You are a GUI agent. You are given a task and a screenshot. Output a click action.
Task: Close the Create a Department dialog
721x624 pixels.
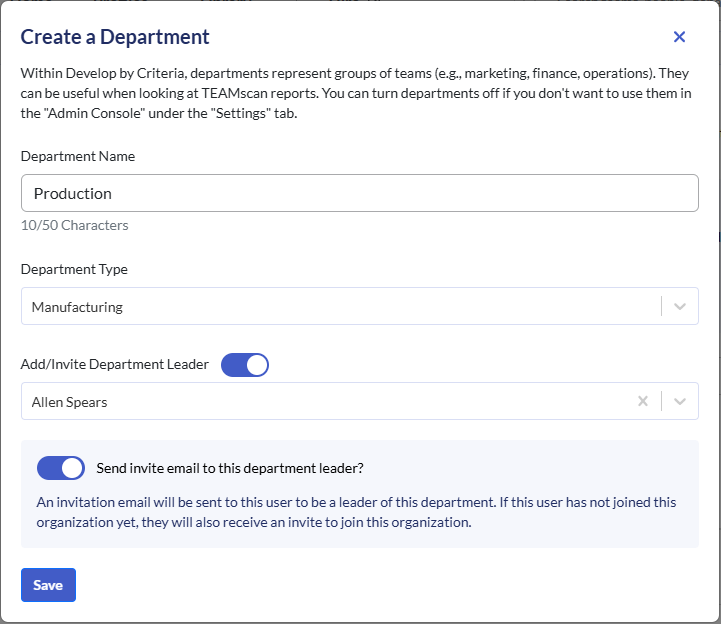click(x=679, y=37)
